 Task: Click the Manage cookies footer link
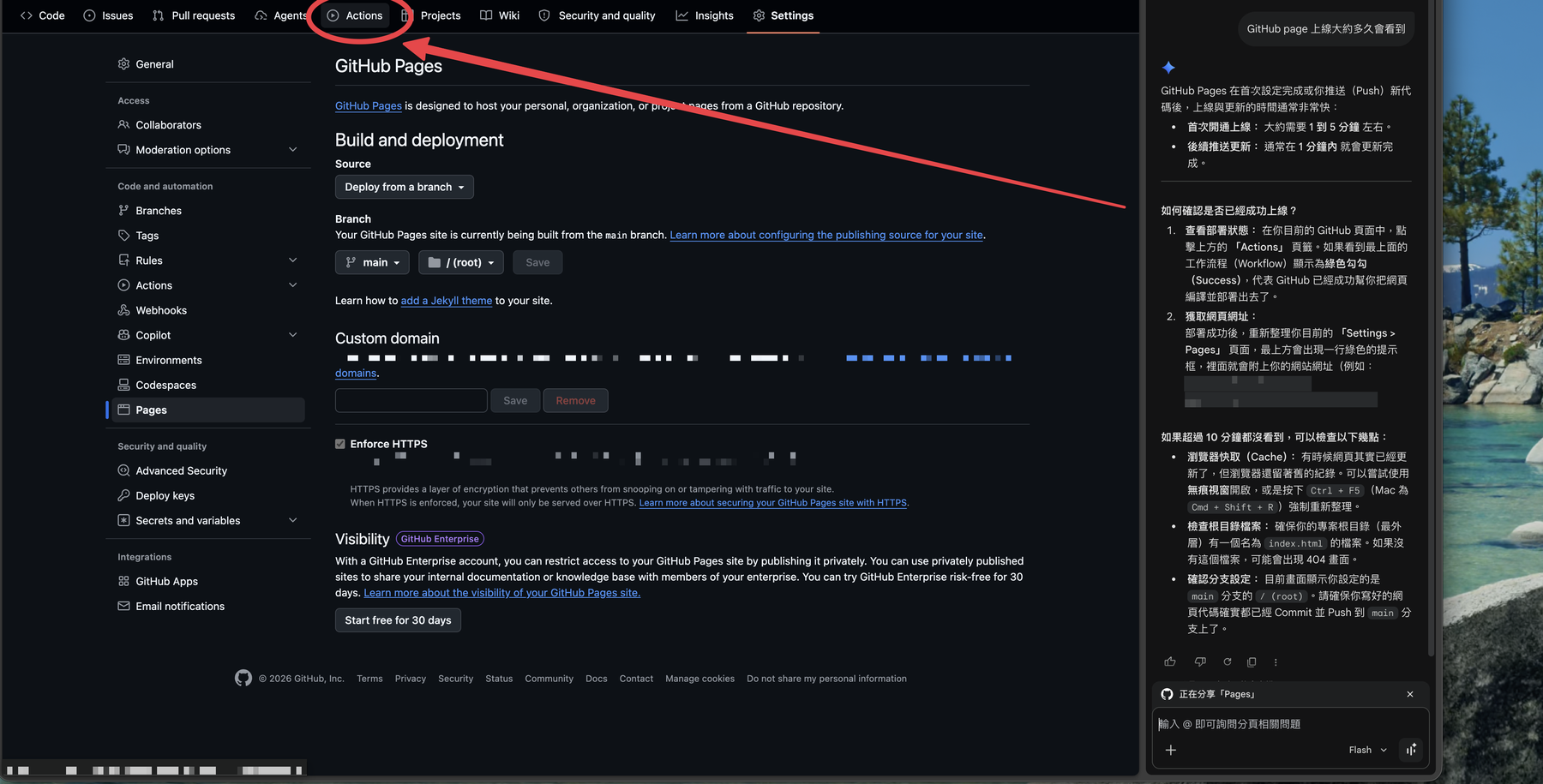point(700,679)
